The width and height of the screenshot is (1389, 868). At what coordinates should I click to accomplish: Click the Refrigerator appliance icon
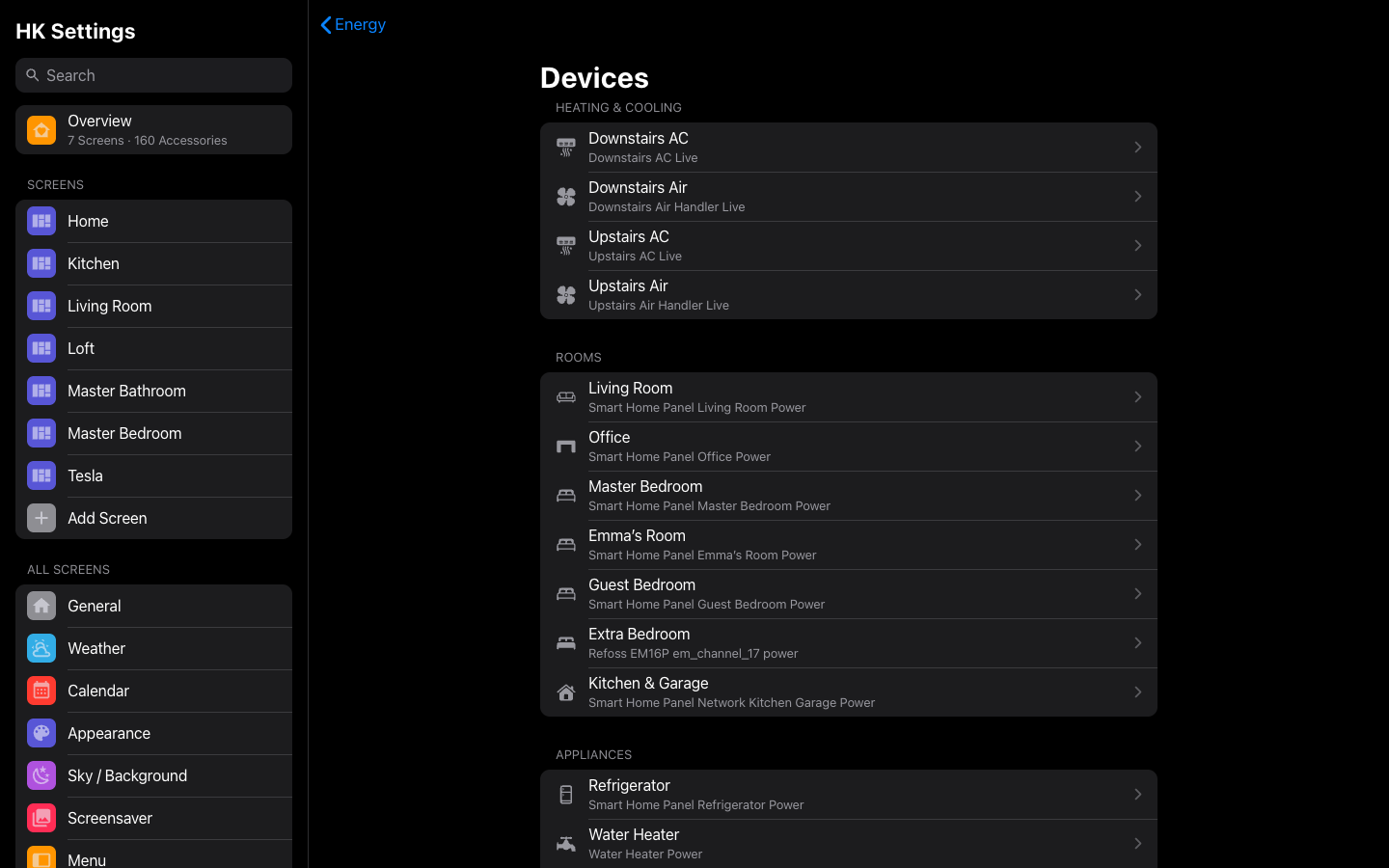[x=566, y=795]
